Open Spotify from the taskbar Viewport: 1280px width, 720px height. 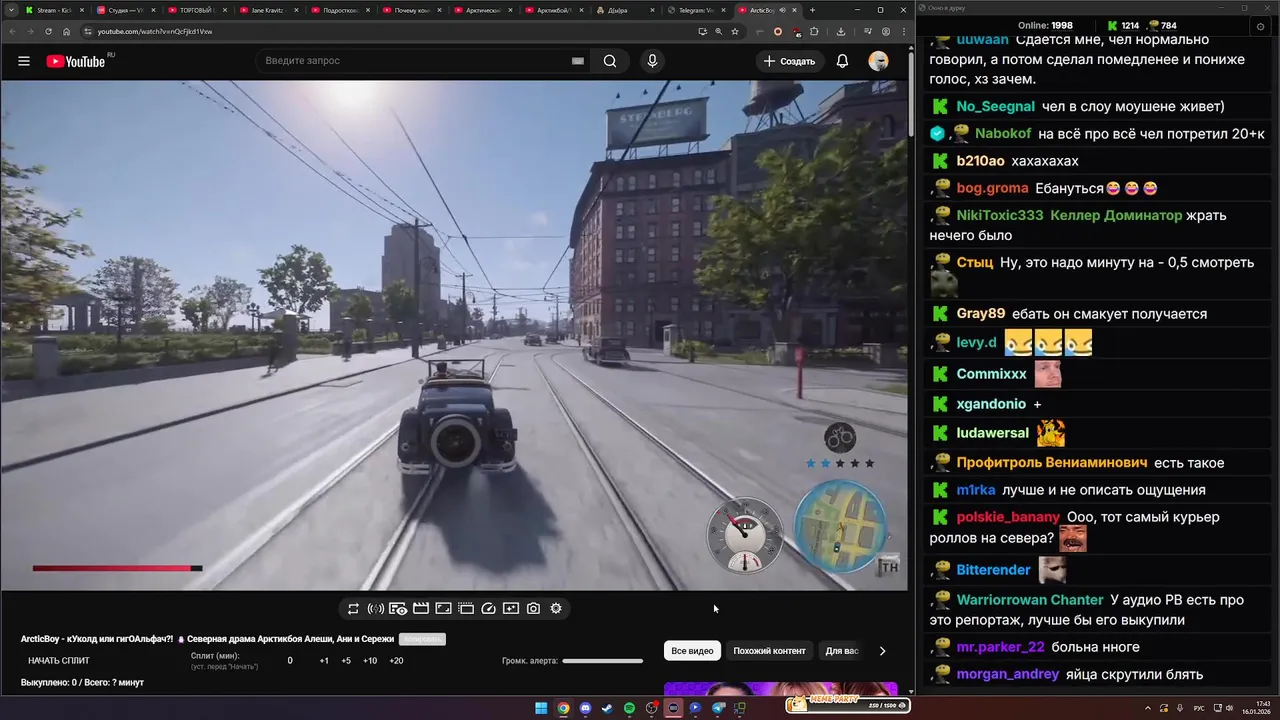tap(629, 708)
